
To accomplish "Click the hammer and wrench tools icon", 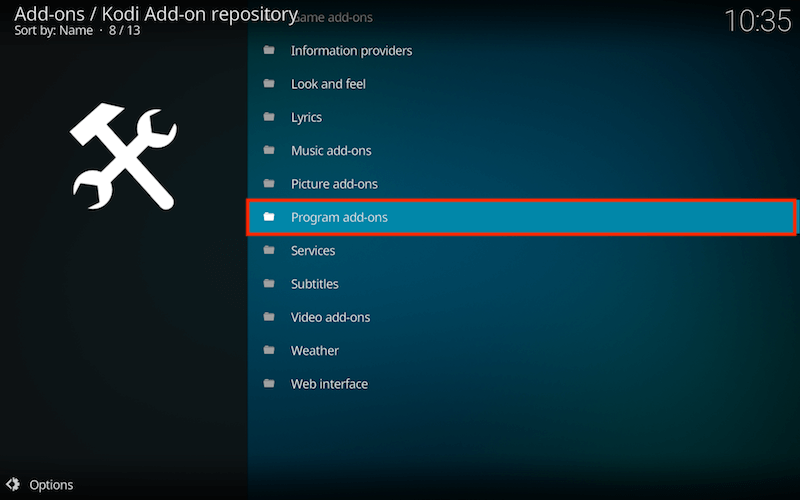I will coord(123,156).
